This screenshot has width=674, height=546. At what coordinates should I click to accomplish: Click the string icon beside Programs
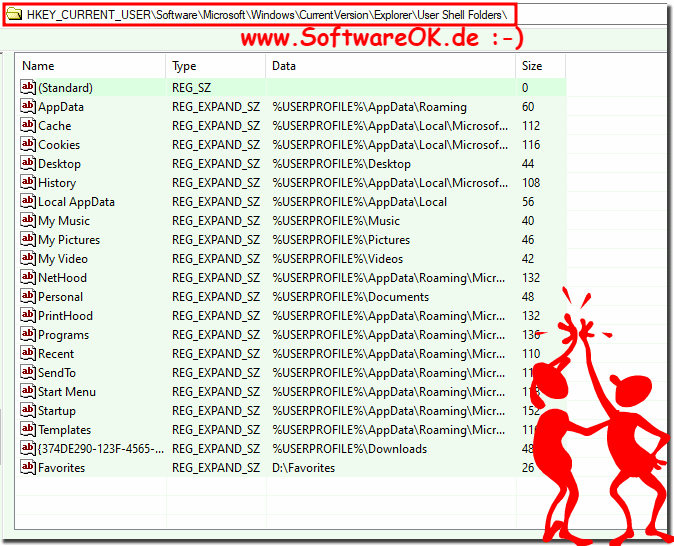coord(28,334)
